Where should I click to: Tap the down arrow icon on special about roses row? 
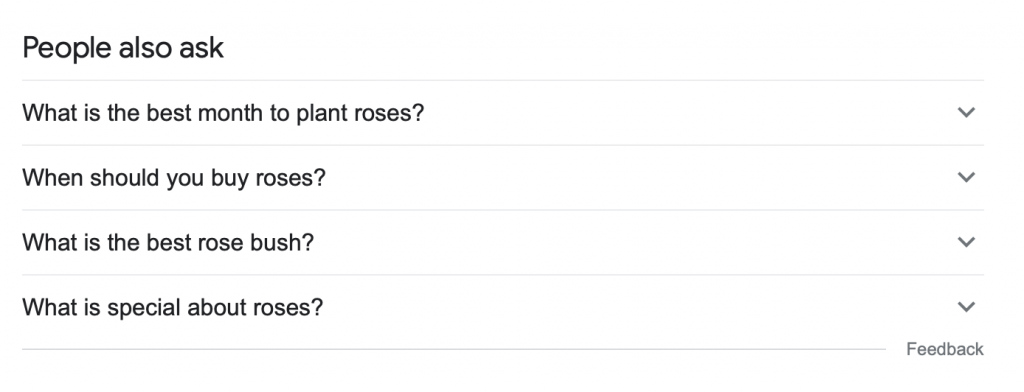(966, 306)
